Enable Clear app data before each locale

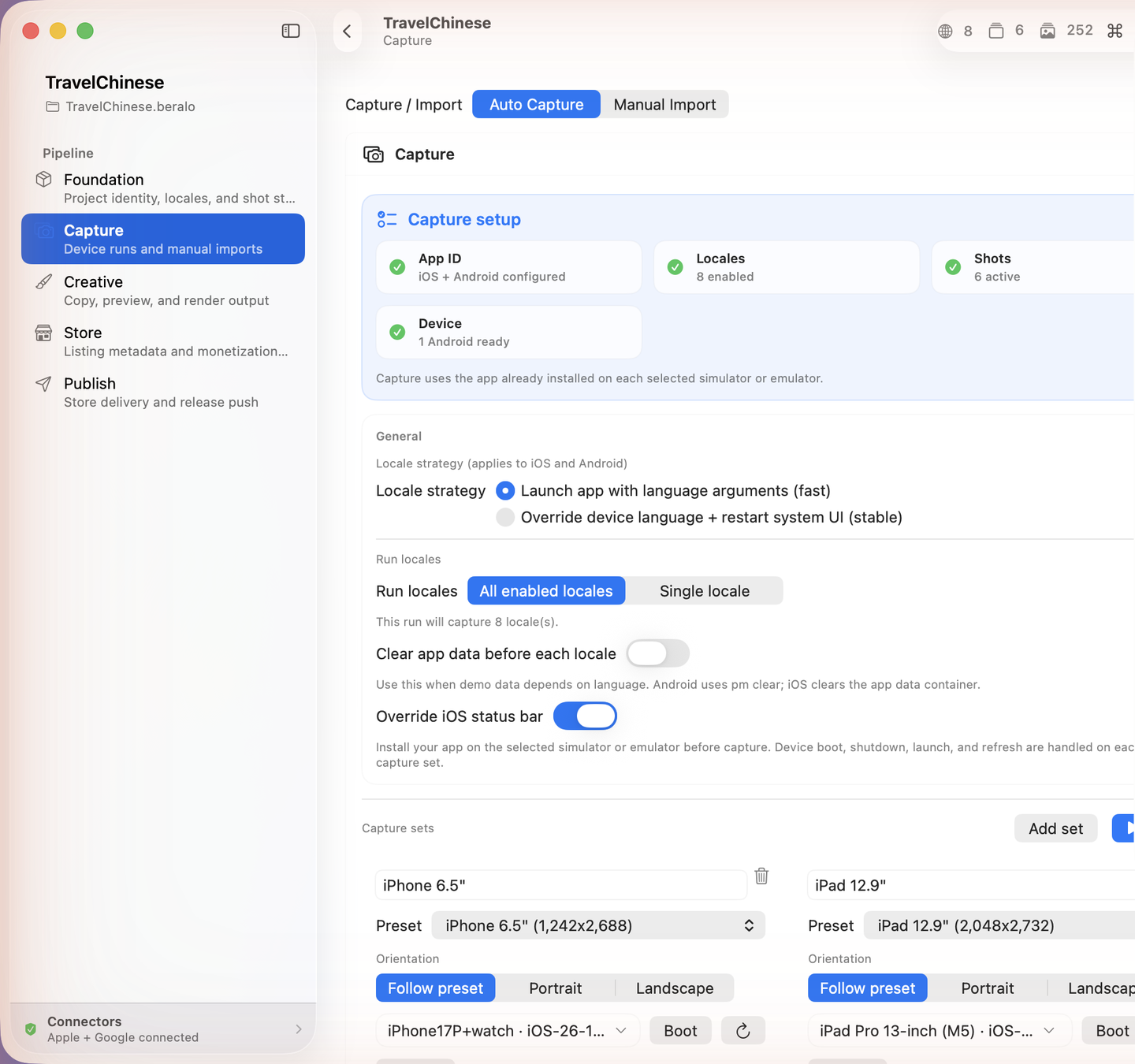point(657,653)
